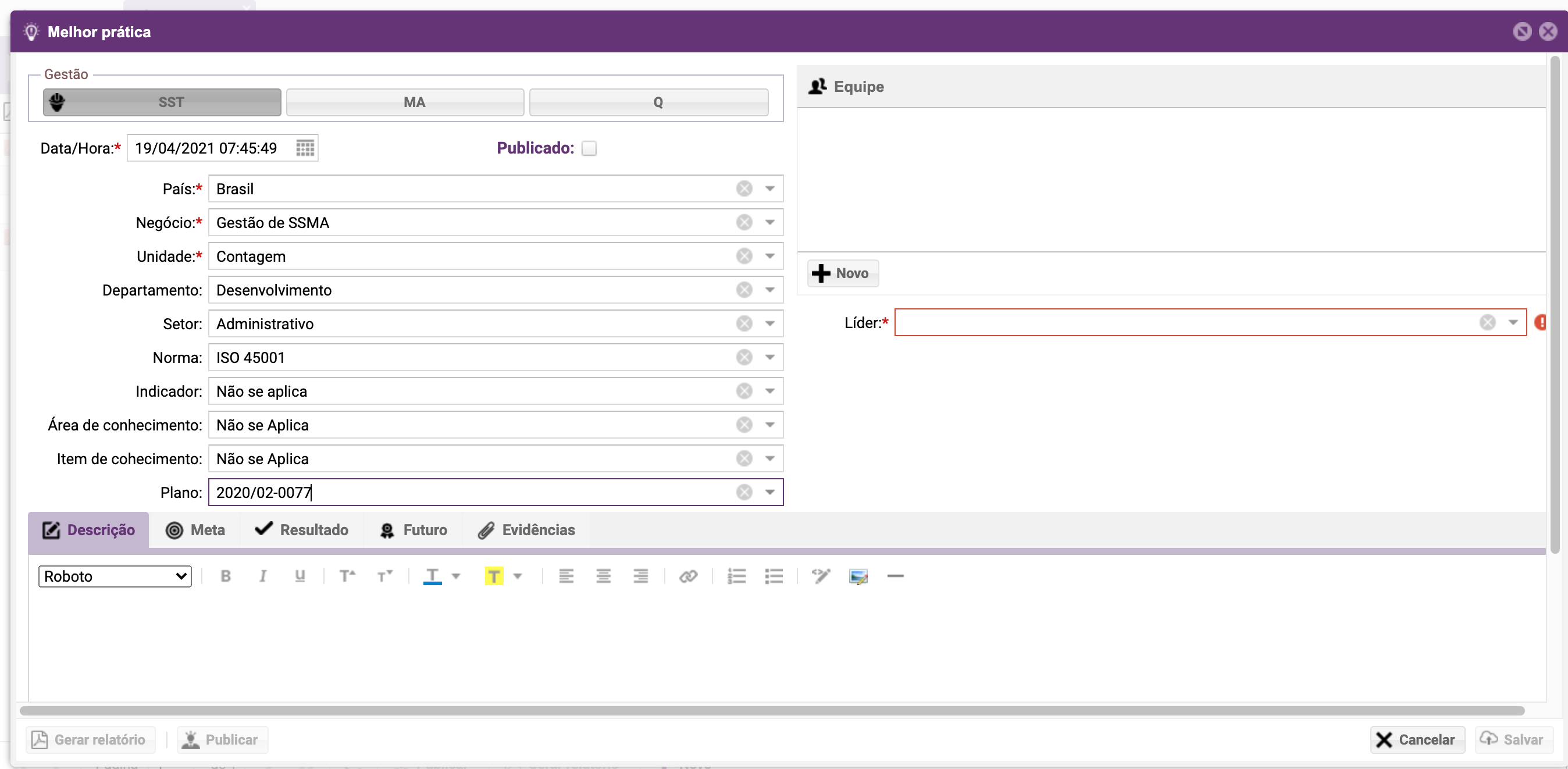The width and height of the screenshot is (1568, 769).
Task: Clear the Item de cohecimento value
Action: (744, 458)
